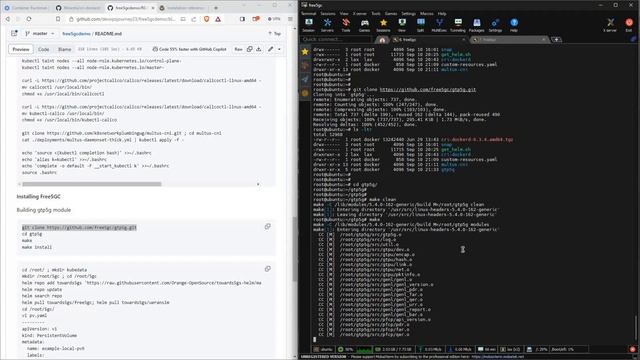Click the Games controller icon
Screen dimensions: 640x360
(364, 25)
